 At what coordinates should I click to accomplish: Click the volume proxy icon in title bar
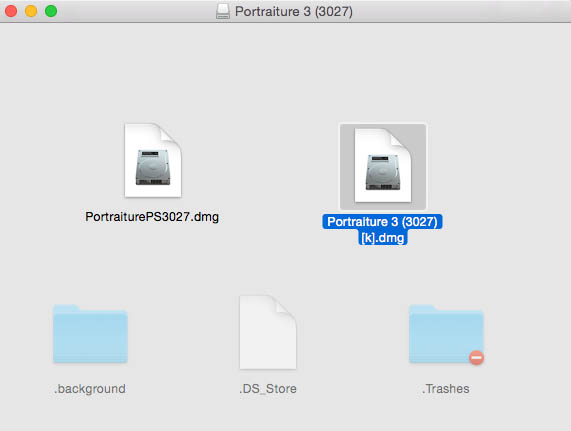(x=223, y=11)
